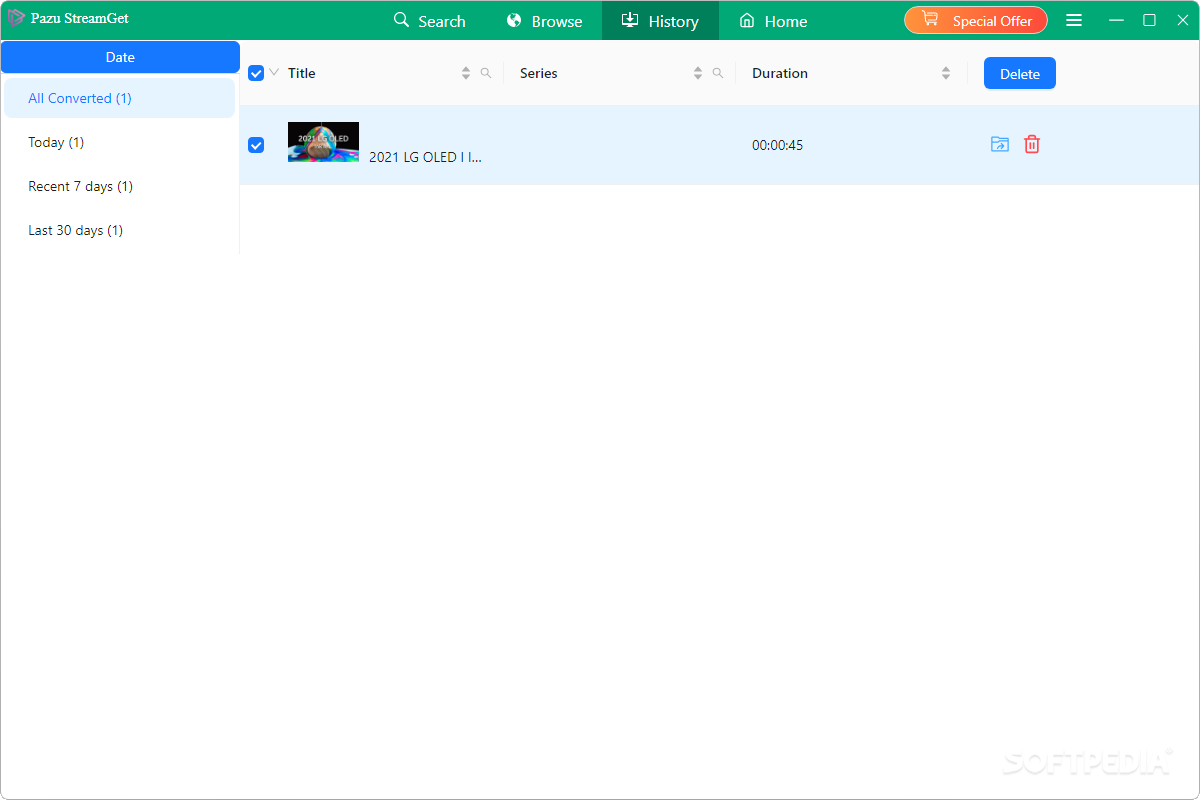Show All Converted (1) items
The width and height of the screenshot is (1200, 800).
click(119, 98)
